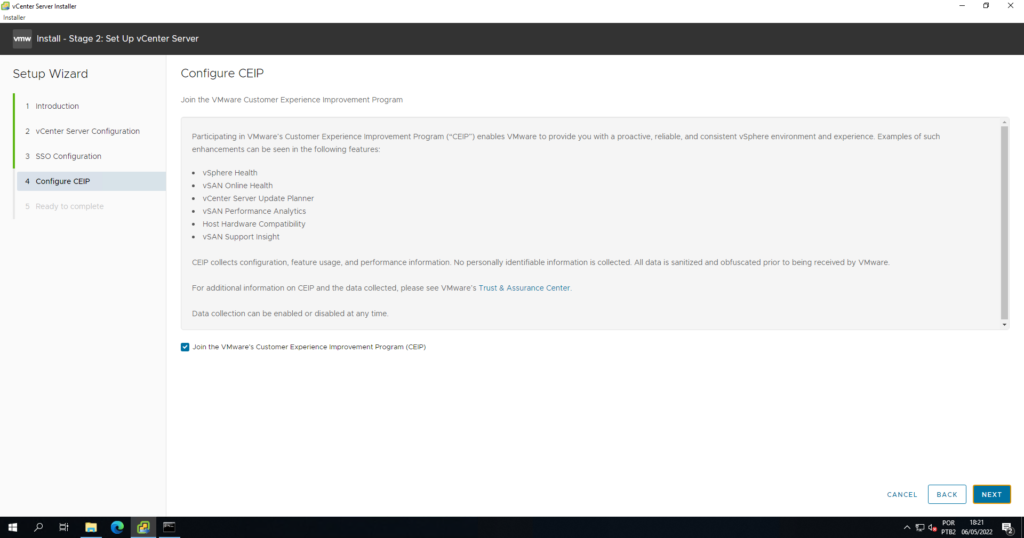Close the vCenter Server Installer window

[x=1010, y=6]
